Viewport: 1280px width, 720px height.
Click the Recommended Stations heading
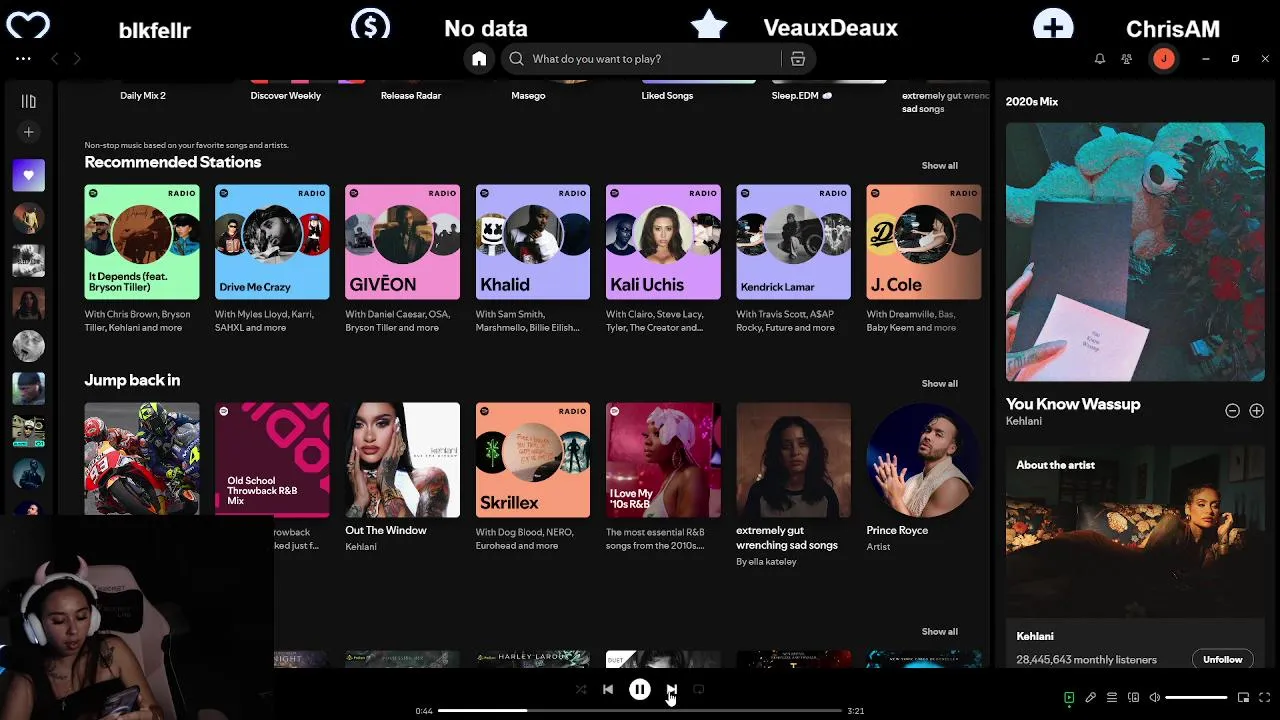(173, 162)
